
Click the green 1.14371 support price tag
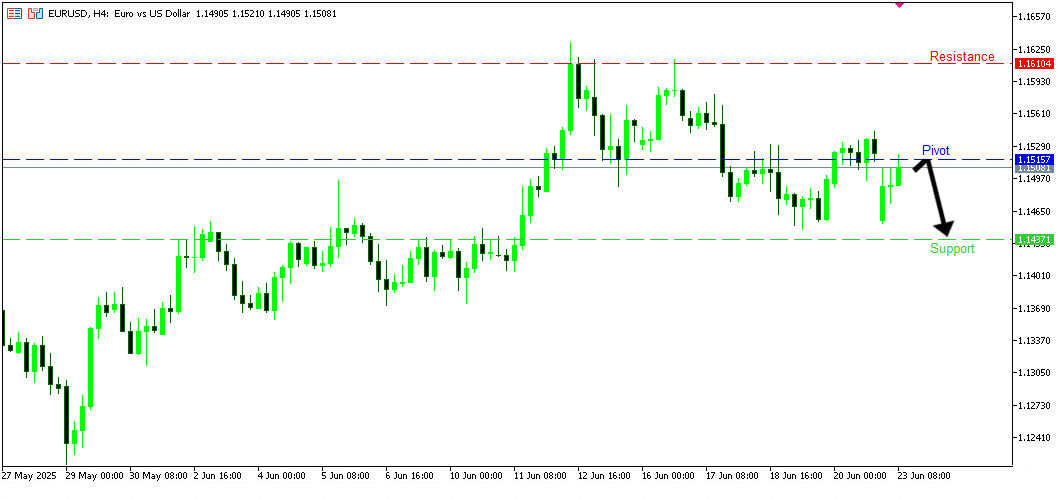(x=1032, y=240)
